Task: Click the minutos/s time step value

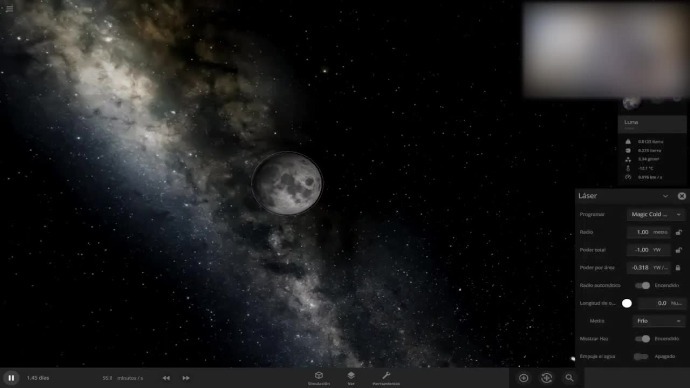Action: (123, 378)
